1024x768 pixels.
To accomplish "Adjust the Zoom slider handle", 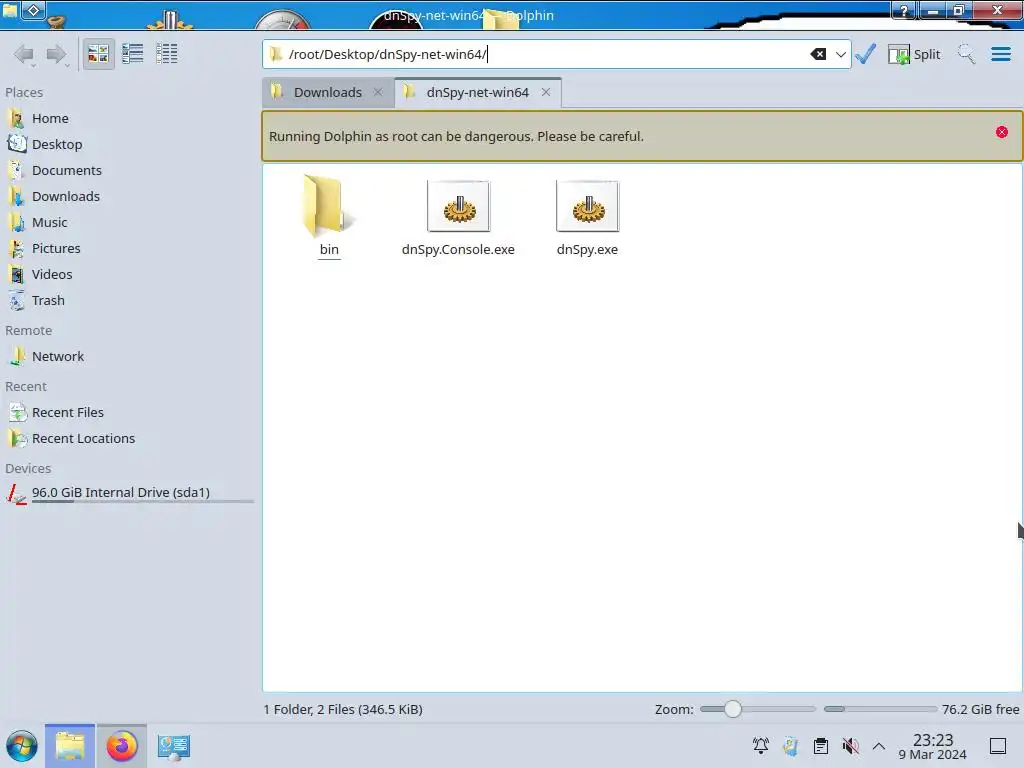I will (x=733, y=709).
